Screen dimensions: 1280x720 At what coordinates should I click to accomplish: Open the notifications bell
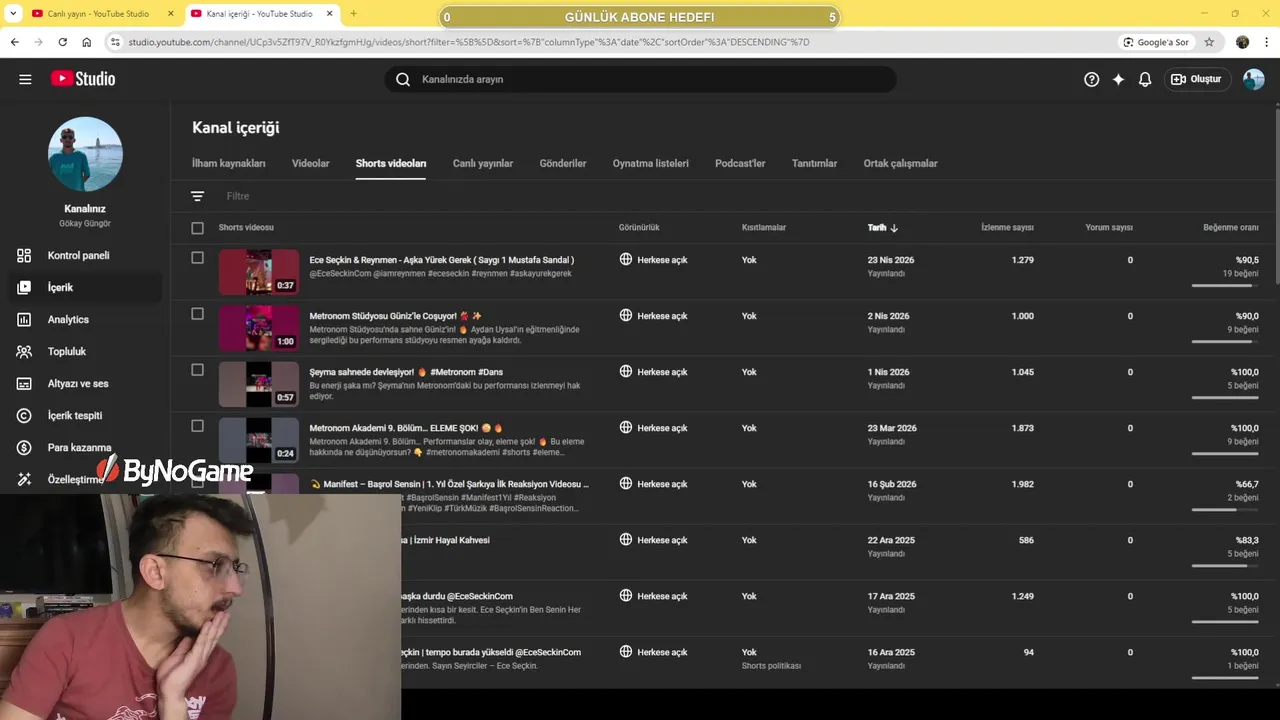1145,79
